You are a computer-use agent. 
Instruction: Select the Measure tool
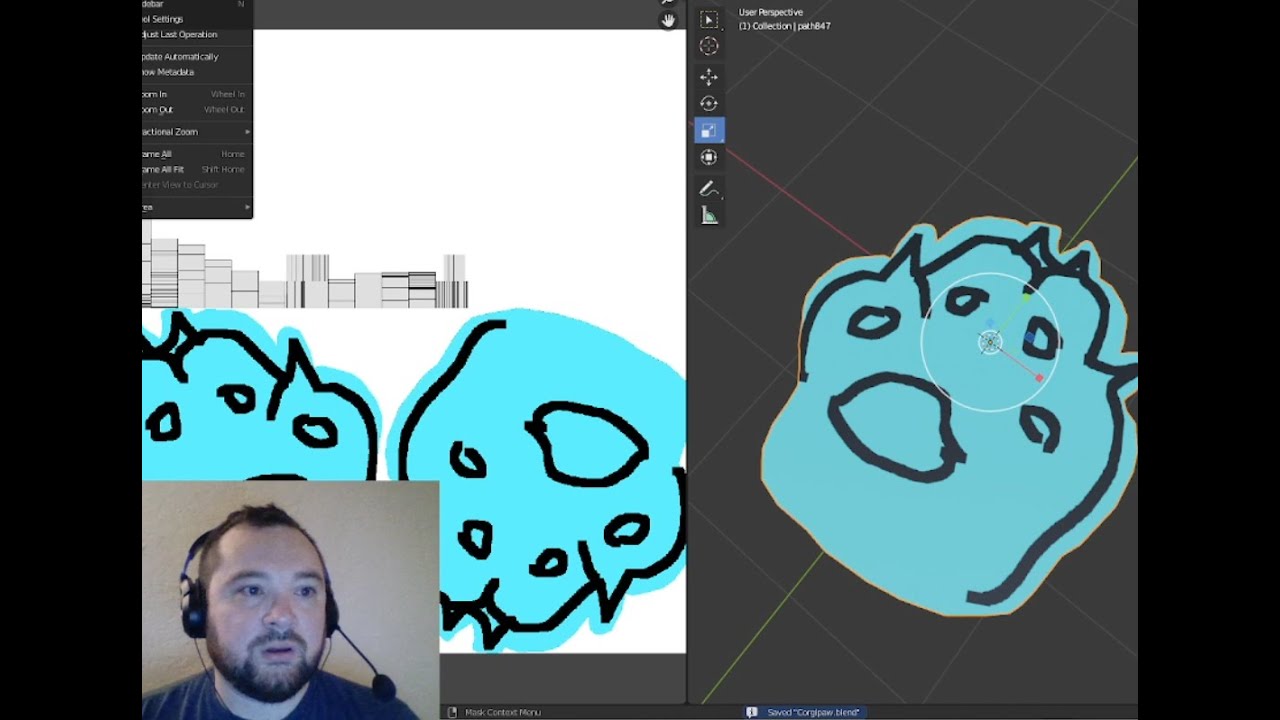pos(709,215)
